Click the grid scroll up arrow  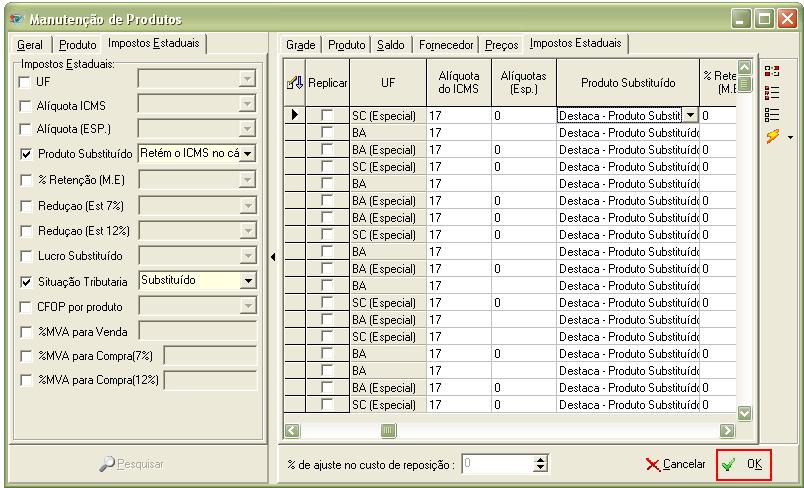[x=745, y=67]
